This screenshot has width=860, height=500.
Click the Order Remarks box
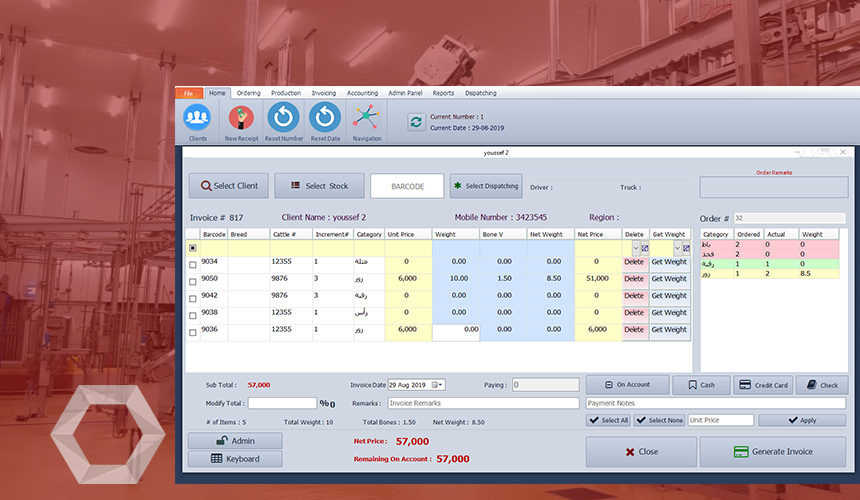[774, 187]
